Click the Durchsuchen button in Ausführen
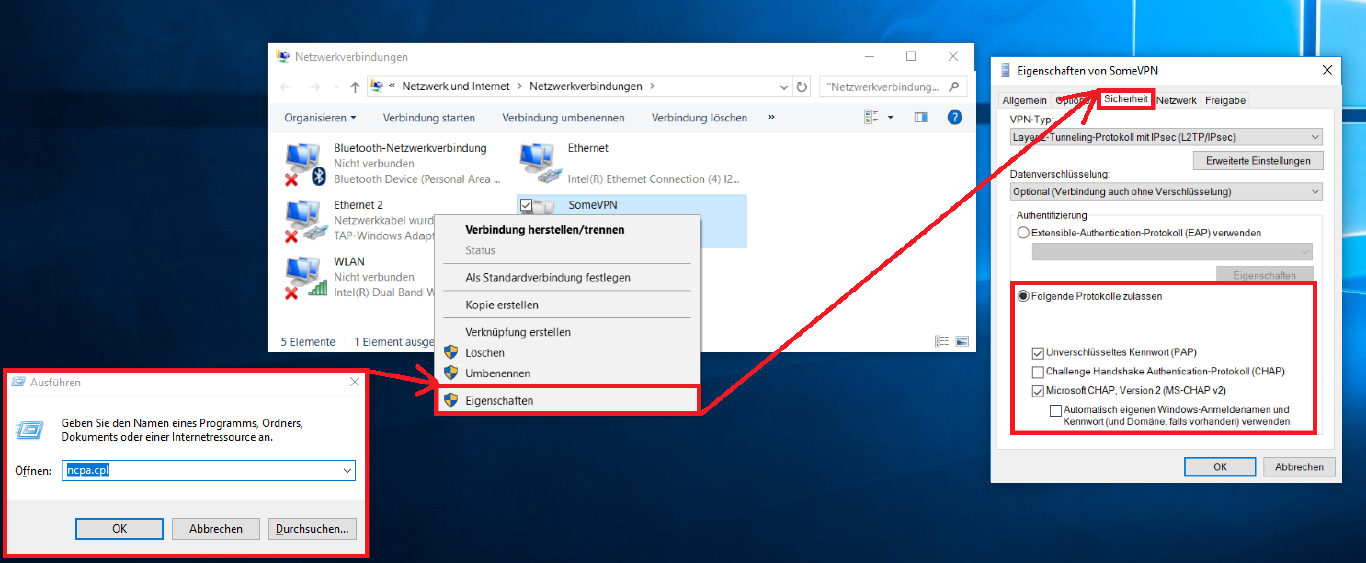The height and width of the screenshot is (563, 1366). [312, 528]
